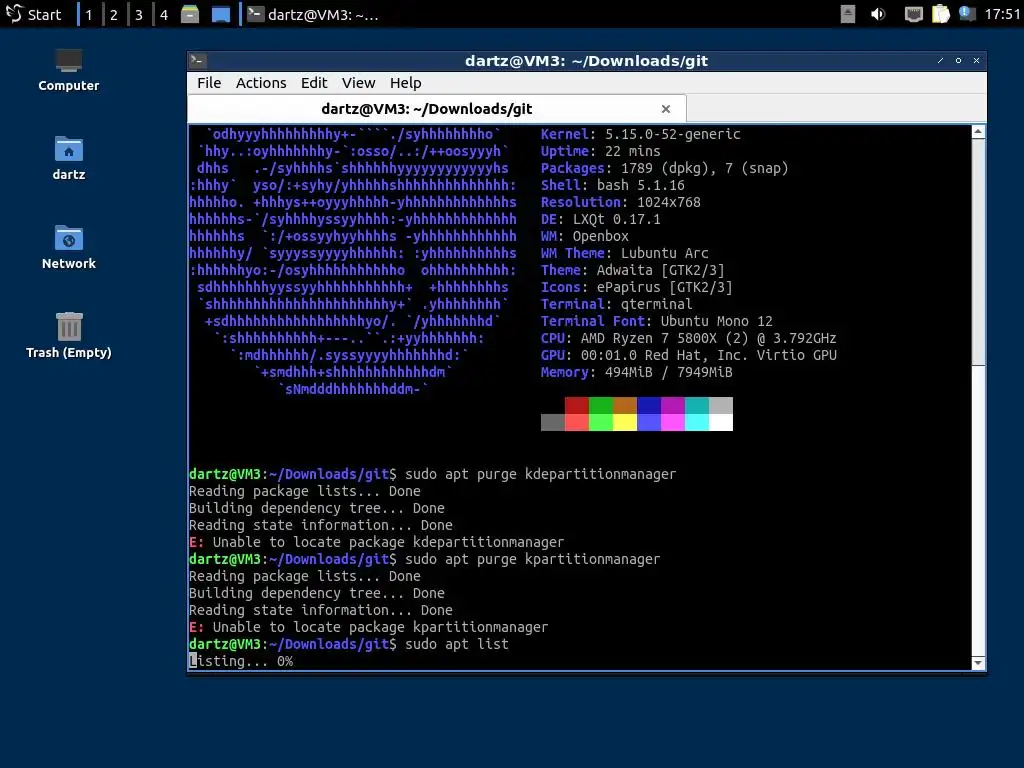
Task: Click the Shell: bash 5.1.16 line
Action: (613, 185)
